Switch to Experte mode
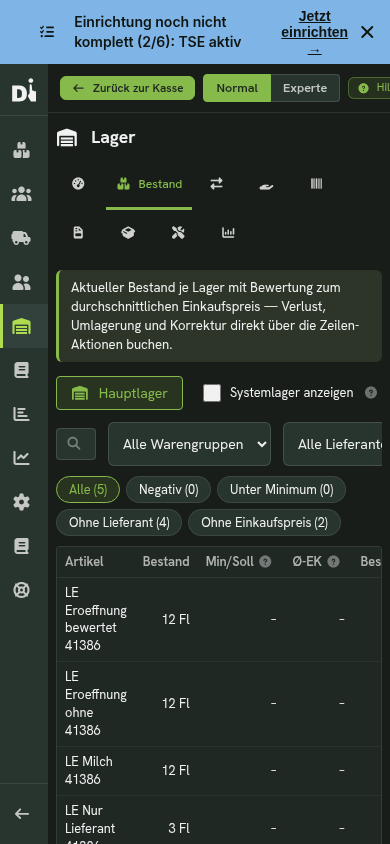This screenshot has width=390, height=844. (305, 88)
